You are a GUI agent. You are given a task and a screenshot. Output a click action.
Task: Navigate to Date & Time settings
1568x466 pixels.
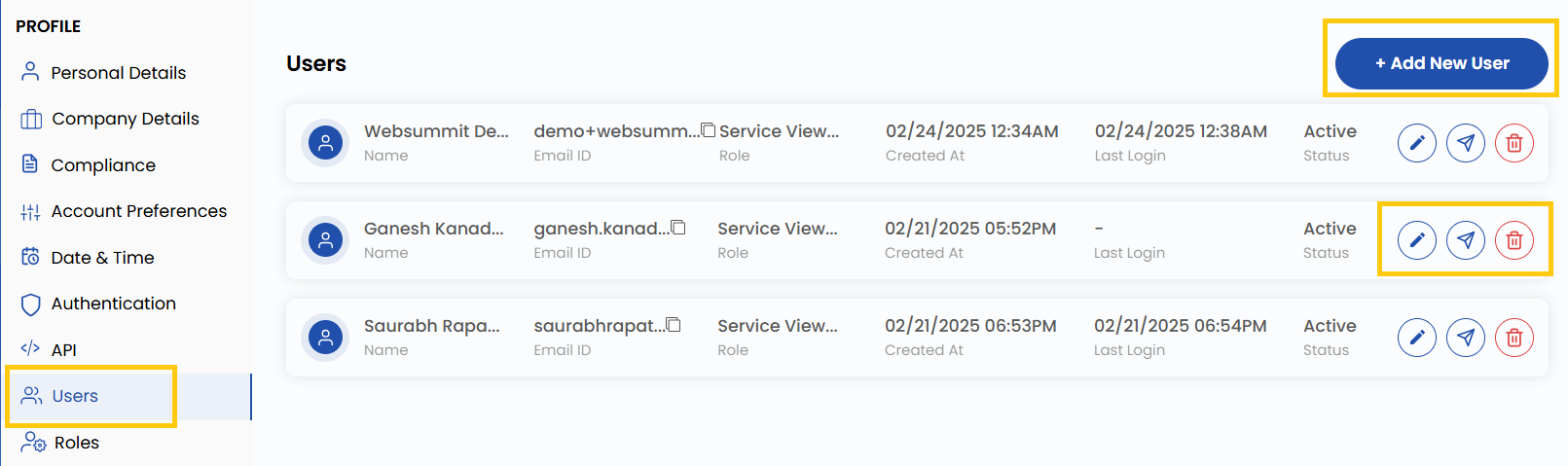click(102, 258)
